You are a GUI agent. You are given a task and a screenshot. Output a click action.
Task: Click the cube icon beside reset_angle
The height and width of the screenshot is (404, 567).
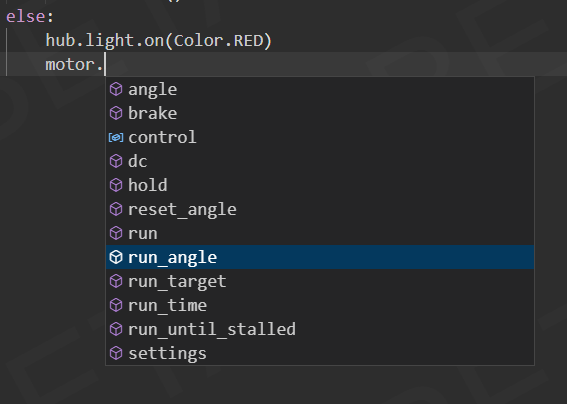(x=116, y=209)
